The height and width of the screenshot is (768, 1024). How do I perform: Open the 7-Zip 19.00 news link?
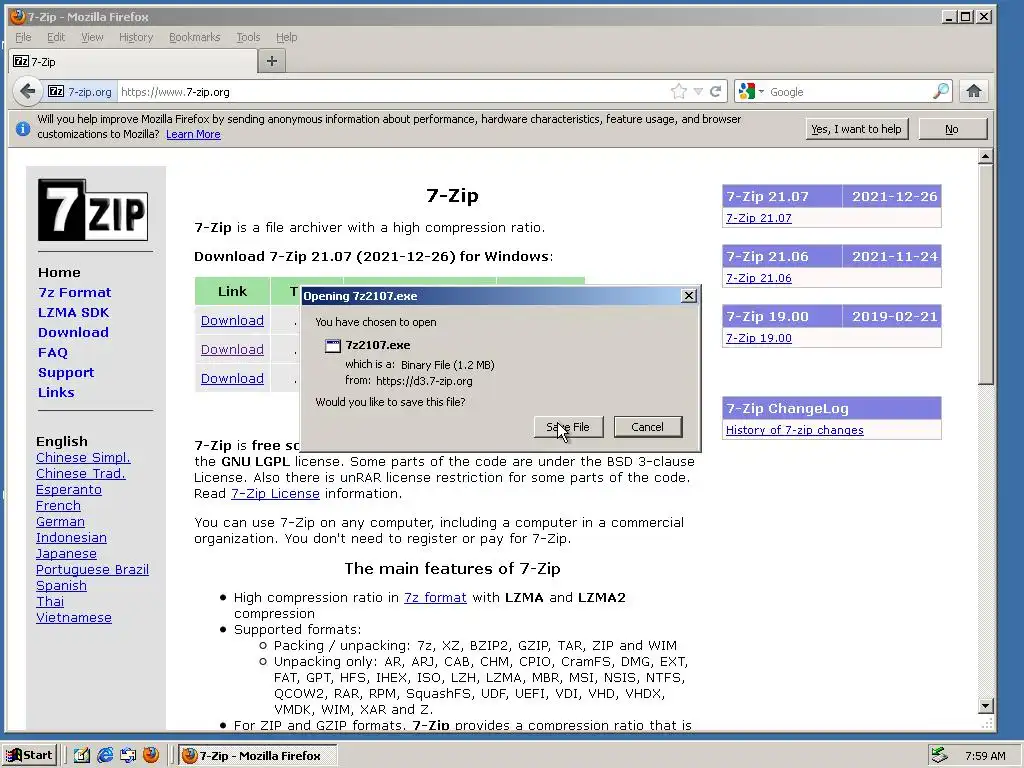[x=758, y=338]
